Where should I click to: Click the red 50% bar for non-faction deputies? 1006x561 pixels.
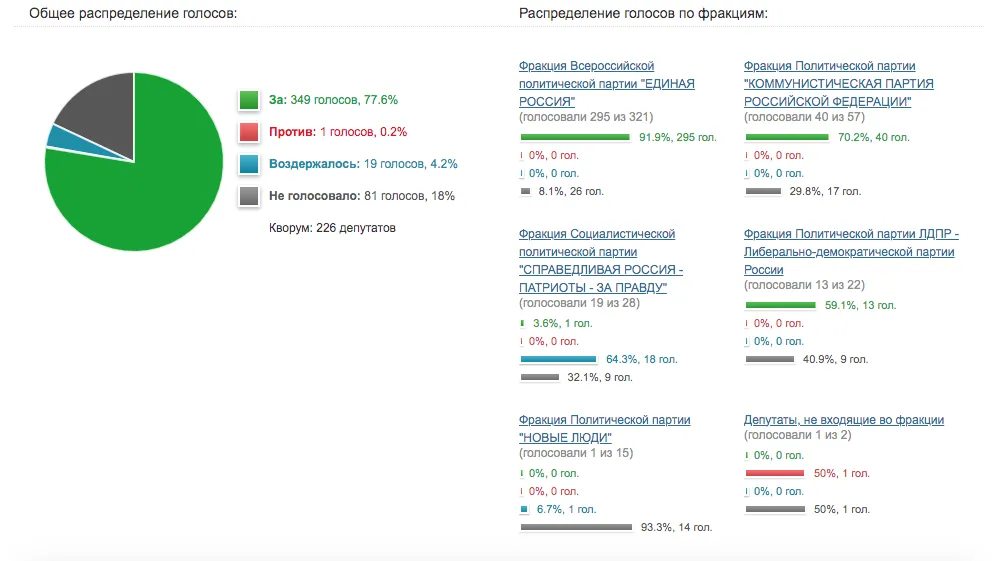[775, 473]
